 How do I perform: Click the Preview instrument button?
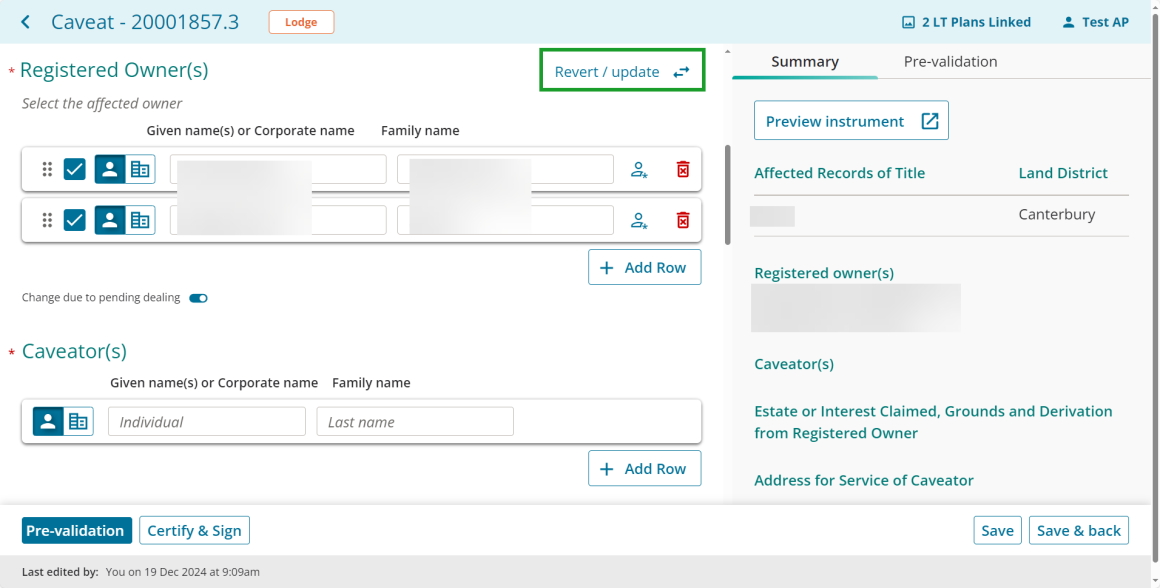[x=852, y=121]
